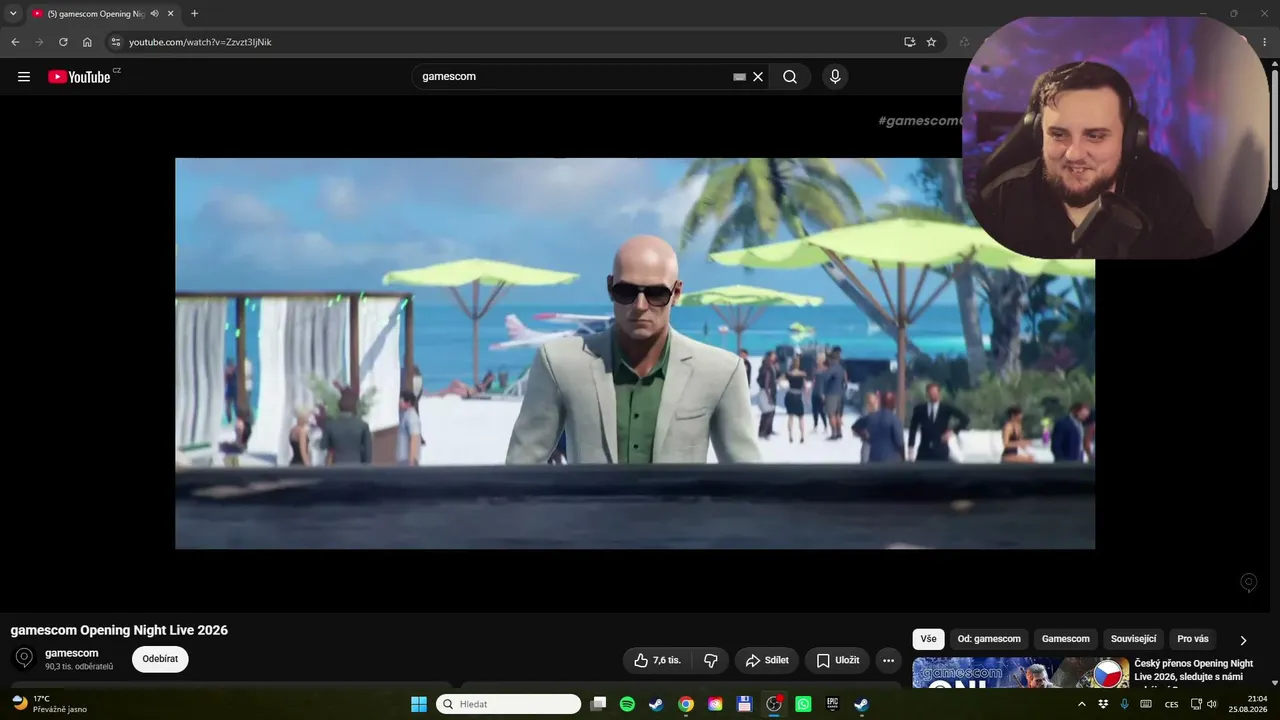The width and height of the screenshot is (1280, 720).
Task: Select the address bar URL
Action: [x=200, y=42]
